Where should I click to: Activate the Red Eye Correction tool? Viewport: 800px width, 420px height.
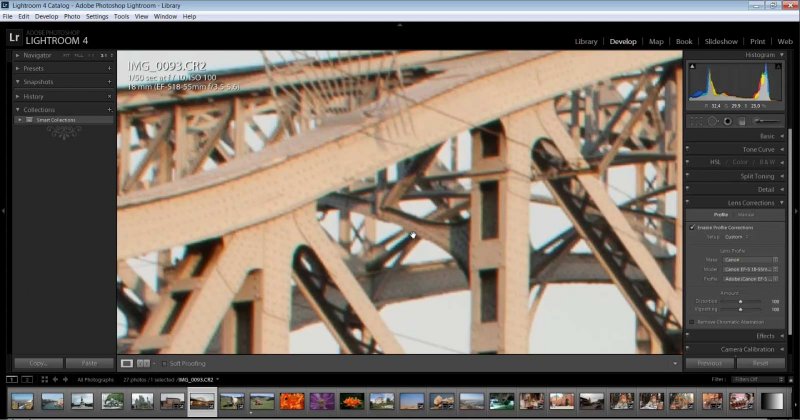727,121
